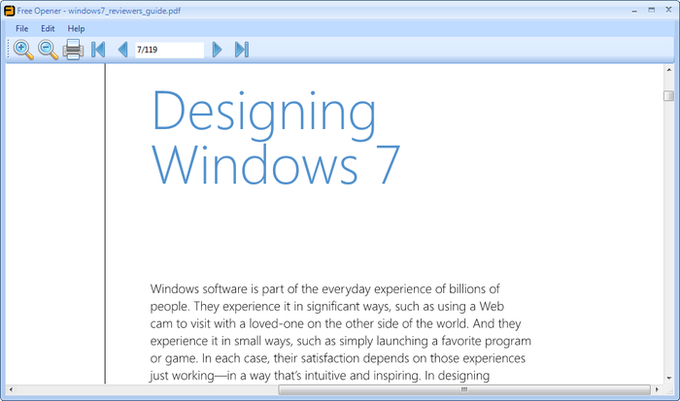This screenshot has height=401, width=680.
Task: Click the line starting "cam to visit with"
Action: (x=336, y=323)
